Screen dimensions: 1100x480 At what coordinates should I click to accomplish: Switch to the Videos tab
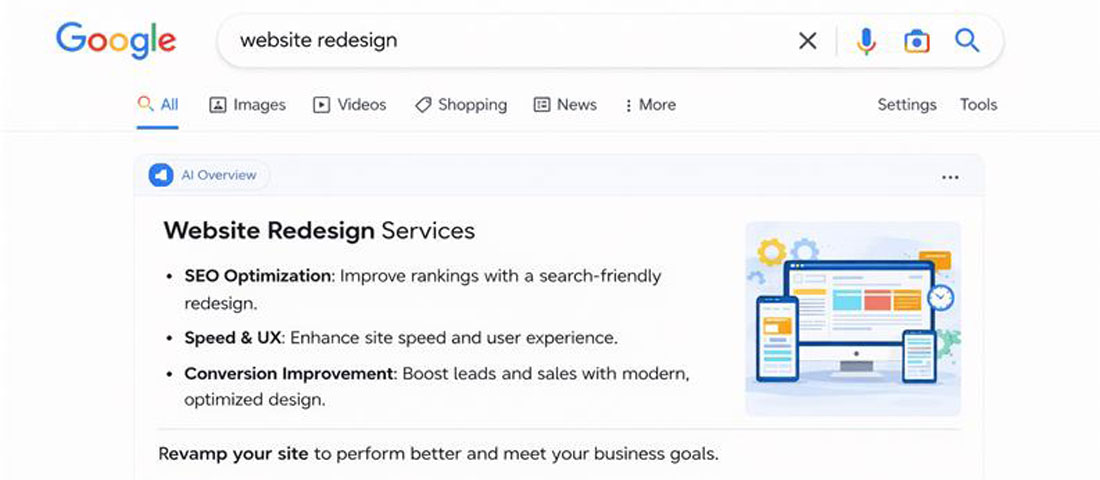click(349, 105)
